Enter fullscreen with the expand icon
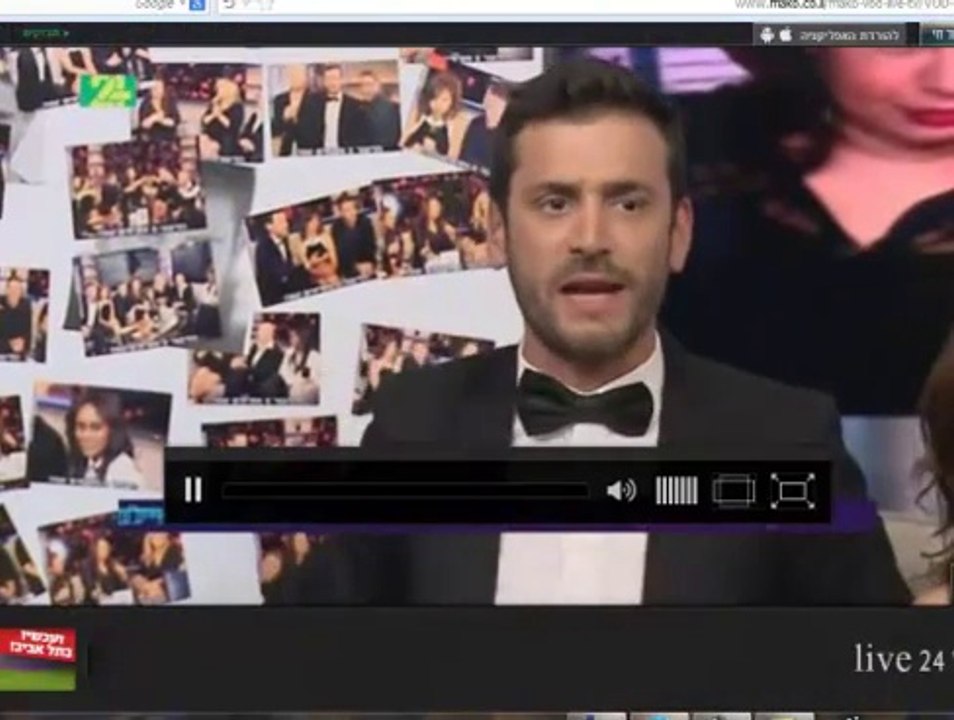This screenshot has height=720, width=954. 793,491
